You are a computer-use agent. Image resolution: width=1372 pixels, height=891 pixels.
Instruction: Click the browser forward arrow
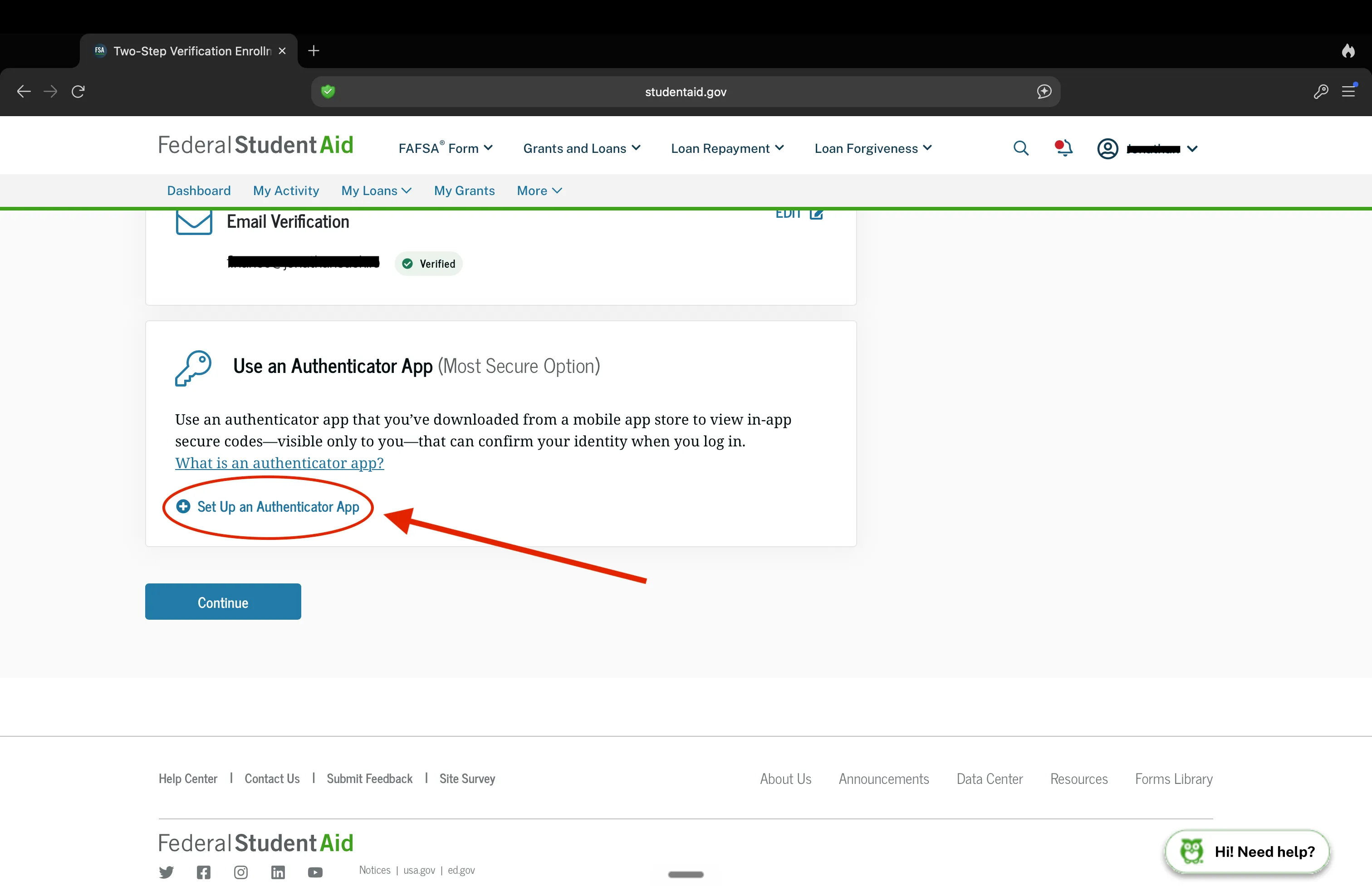click(x=51, y=91)
